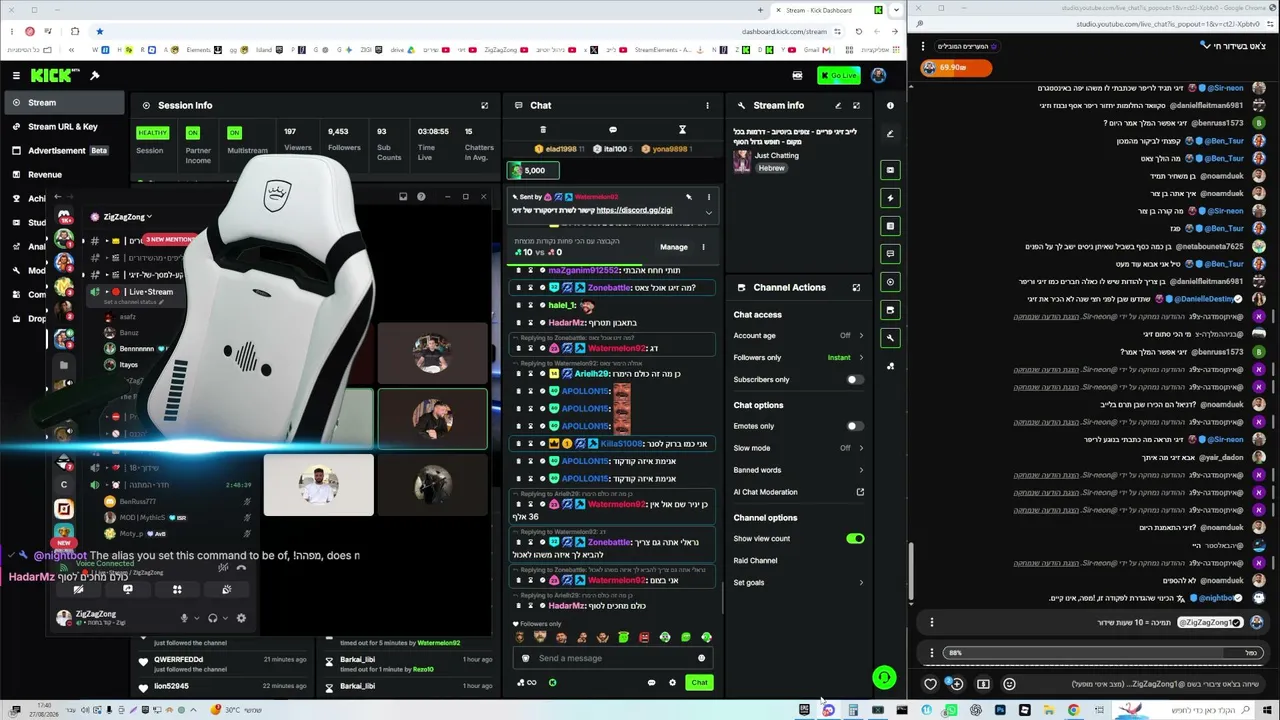Viewport: 1280px width, 720px height.
Task: Toggle Emotes only chat switch
Action: click(855, 426)
